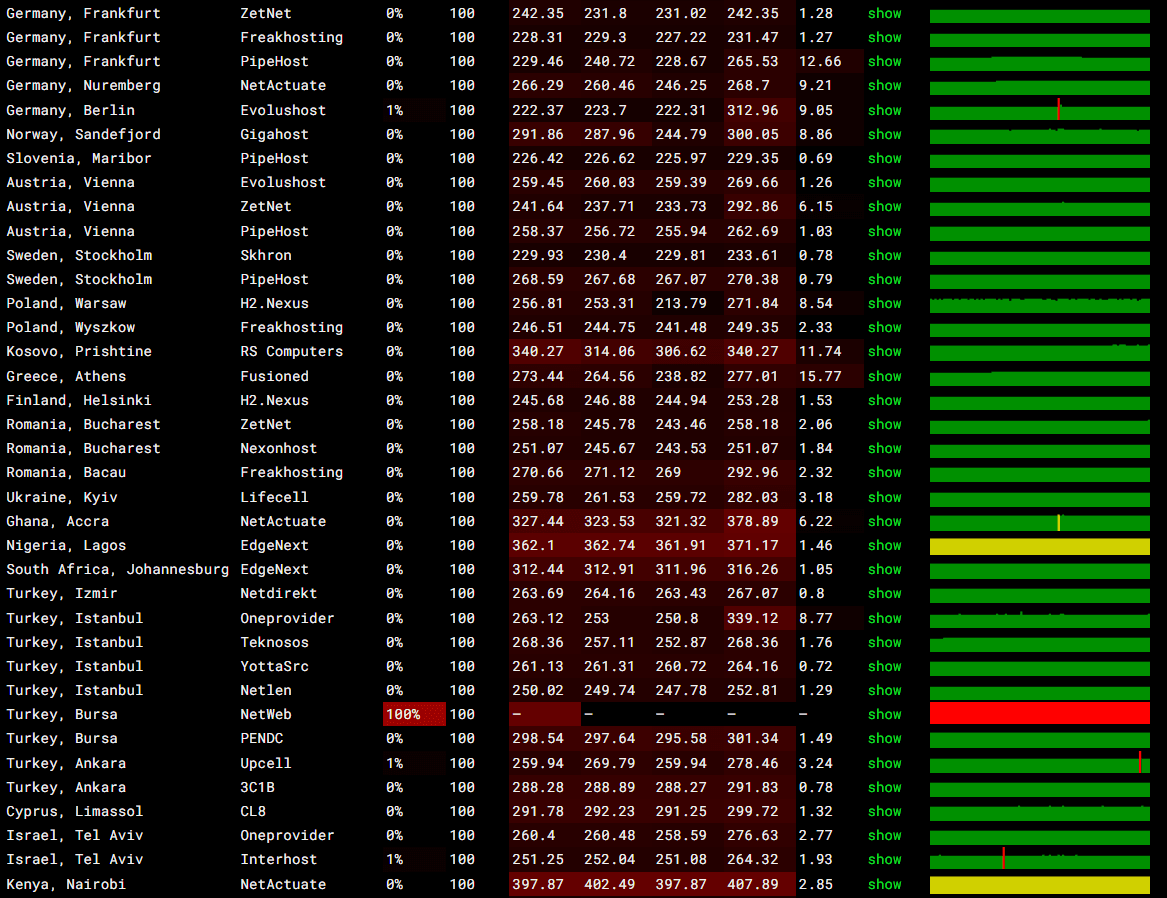Click the 100% packet loss cell for NetWeb
This screenshot has width=1167, height=898.
[x=415, y=714]
